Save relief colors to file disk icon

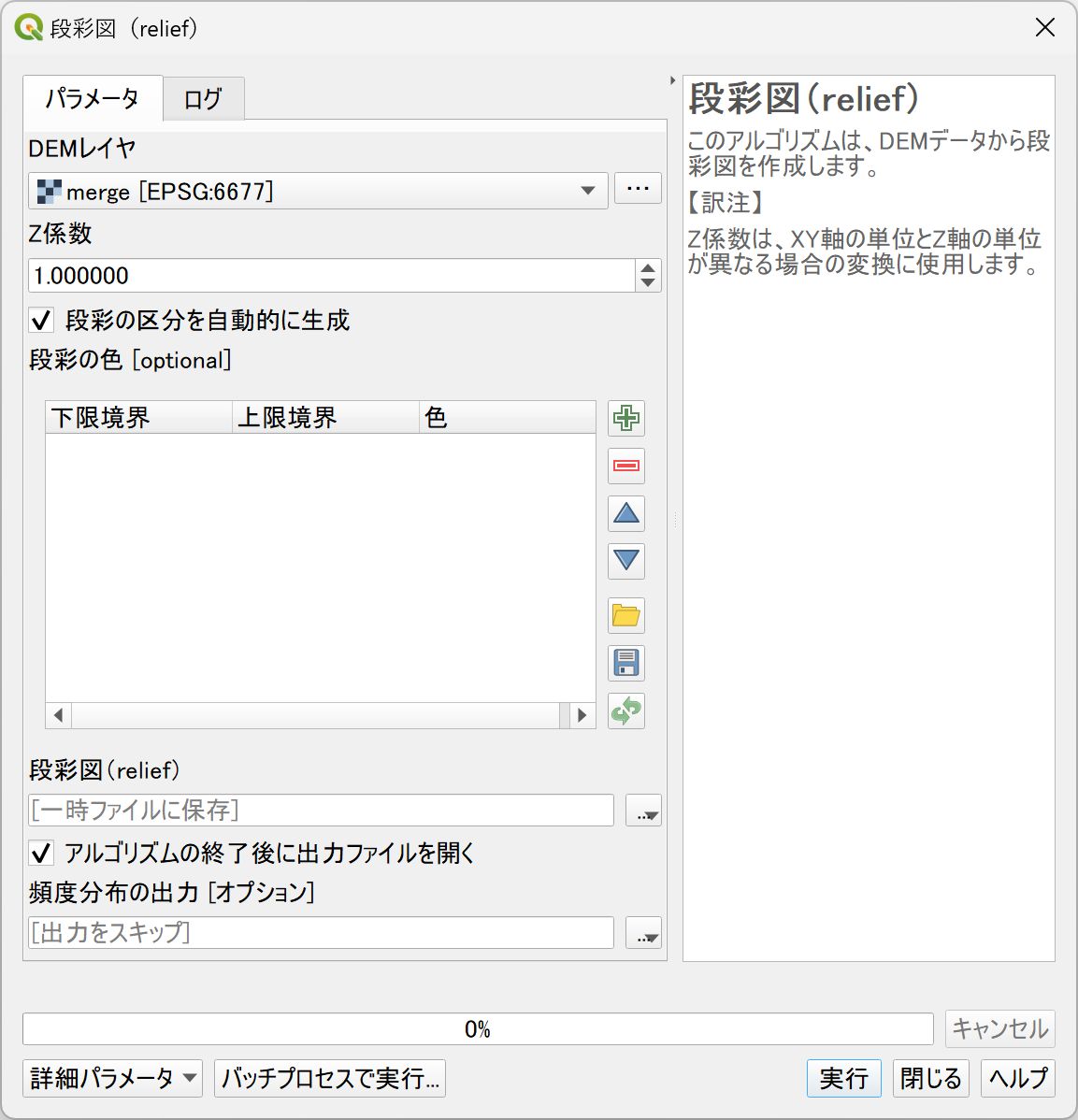[625, 663]
